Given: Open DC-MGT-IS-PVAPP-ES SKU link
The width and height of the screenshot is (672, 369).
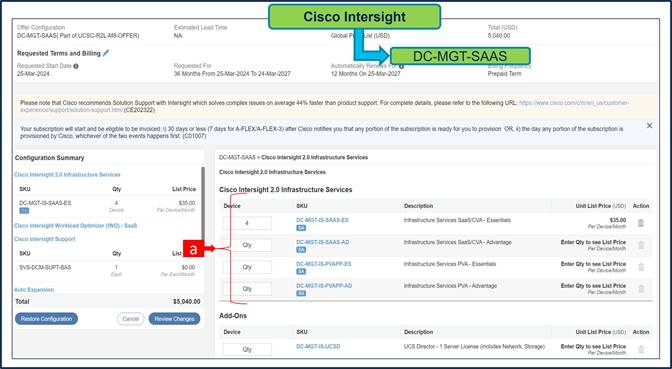Looking at the screenshot, I should coord(324,264).
